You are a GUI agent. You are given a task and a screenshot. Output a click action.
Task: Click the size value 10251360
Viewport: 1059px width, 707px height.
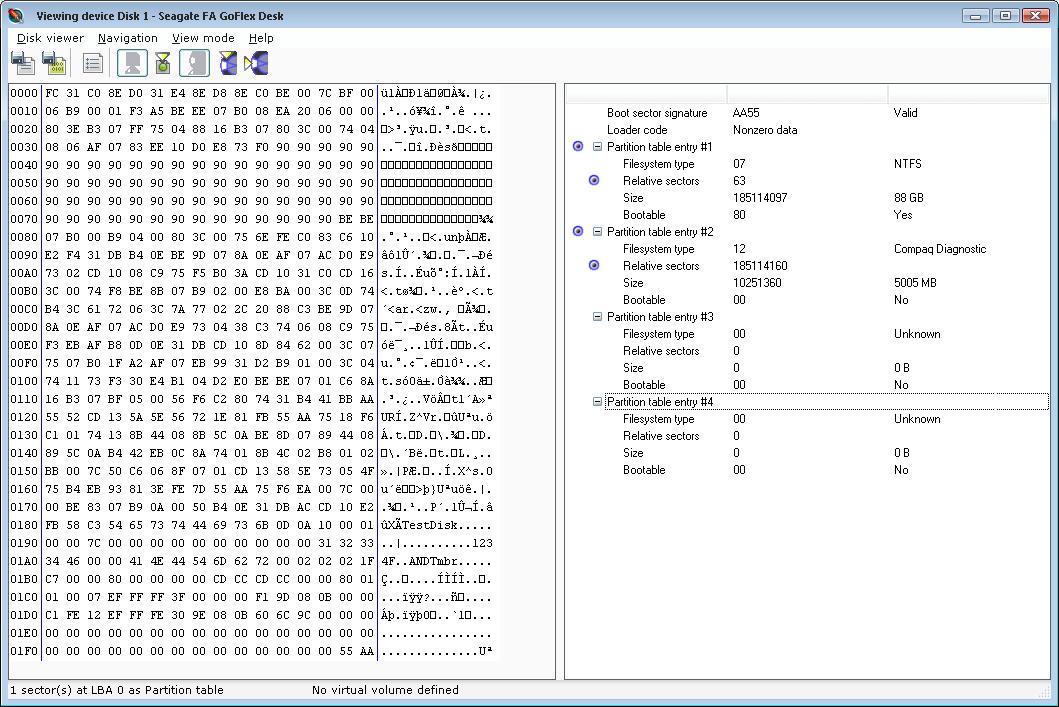(757, 283)
